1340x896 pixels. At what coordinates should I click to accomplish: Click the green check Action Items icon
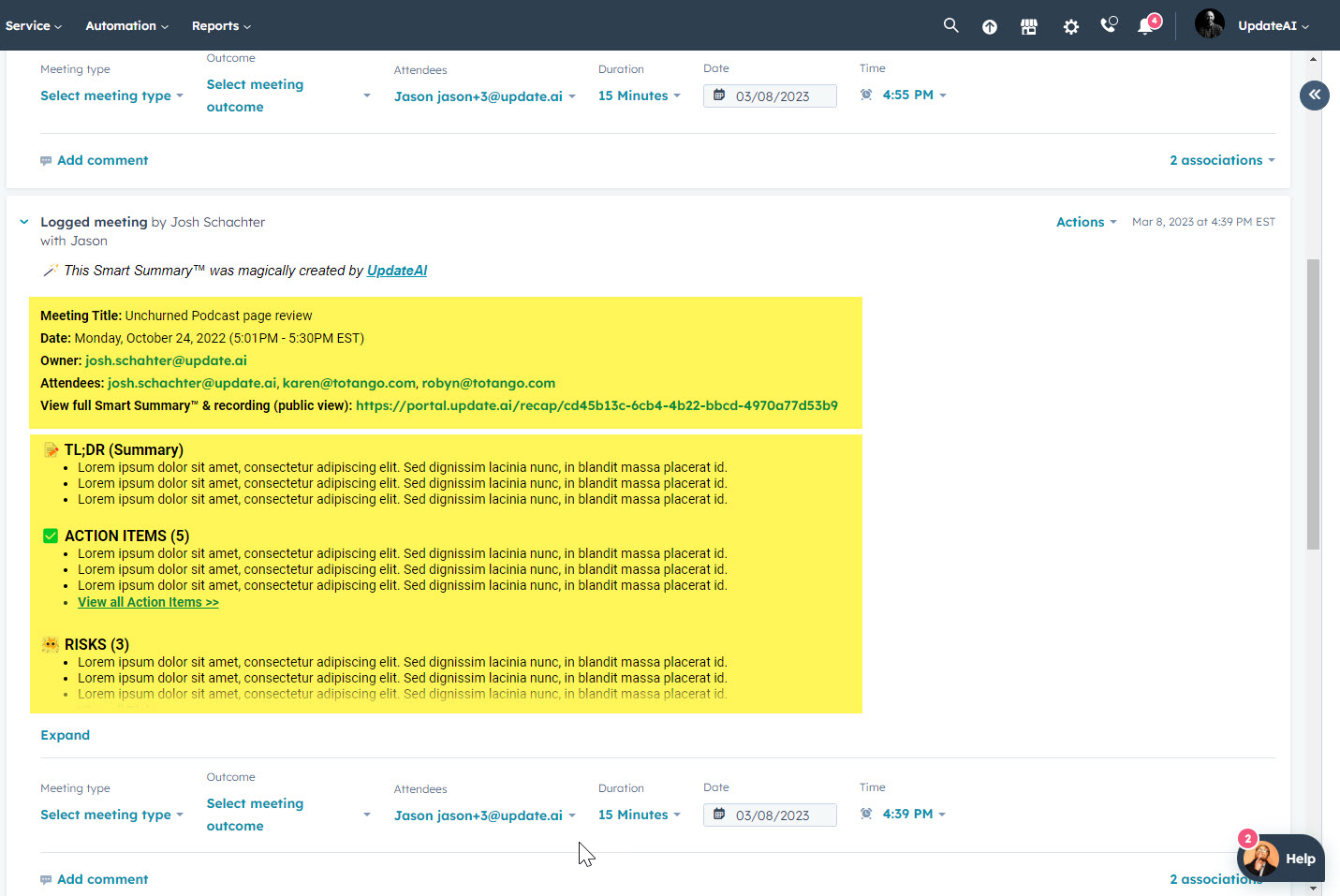pos(51,536)
